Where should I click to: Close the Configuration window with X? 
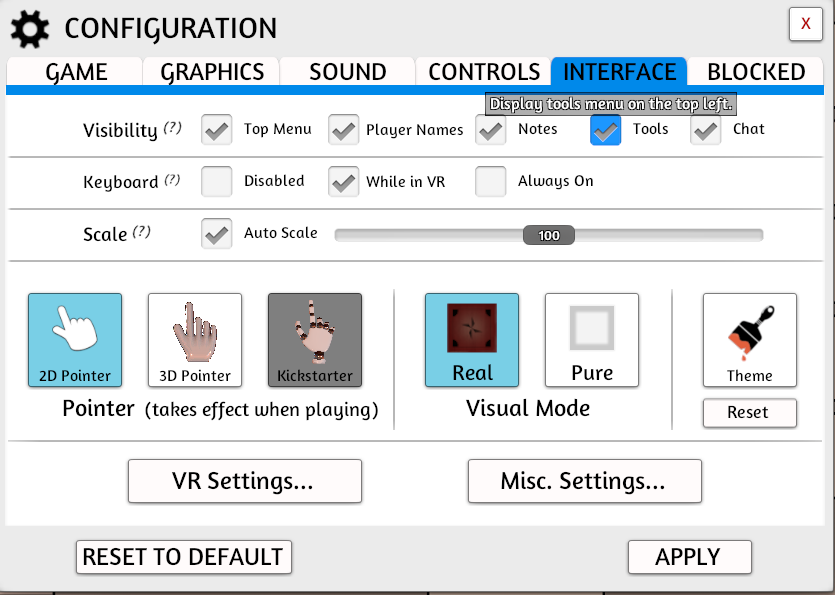[x=806, y=24]
